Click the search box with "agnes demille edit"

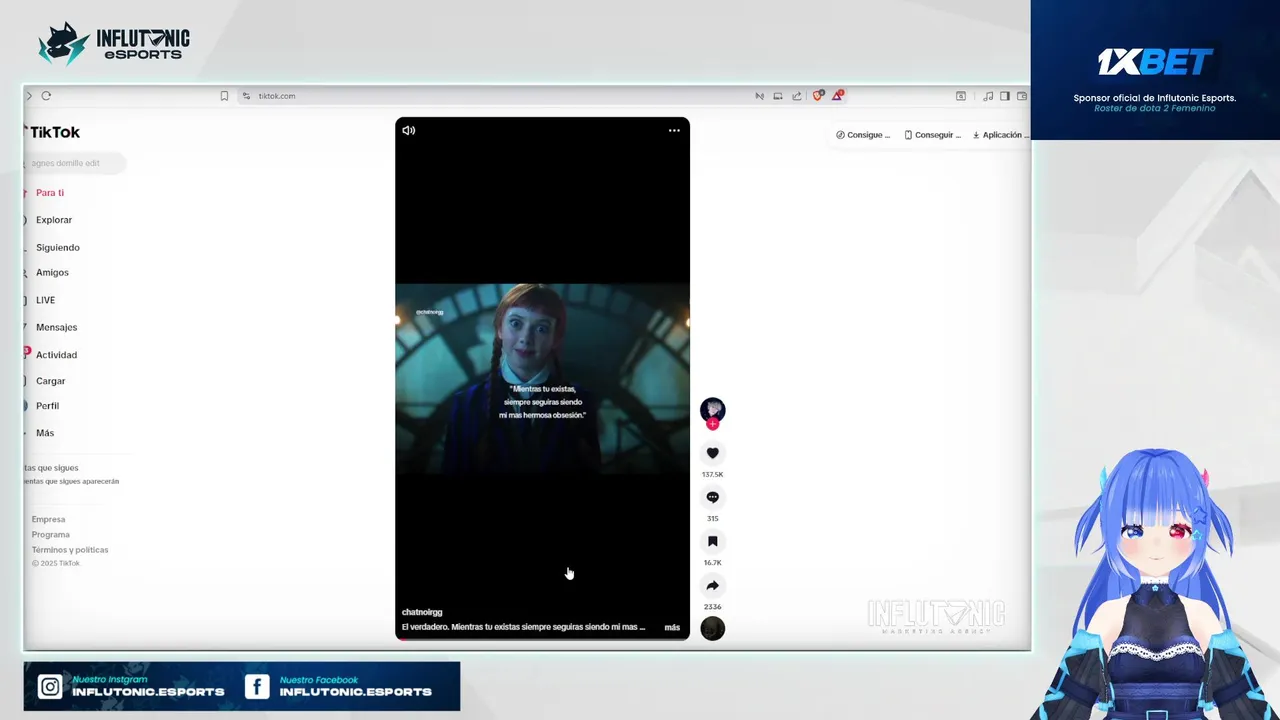[75, 163]
